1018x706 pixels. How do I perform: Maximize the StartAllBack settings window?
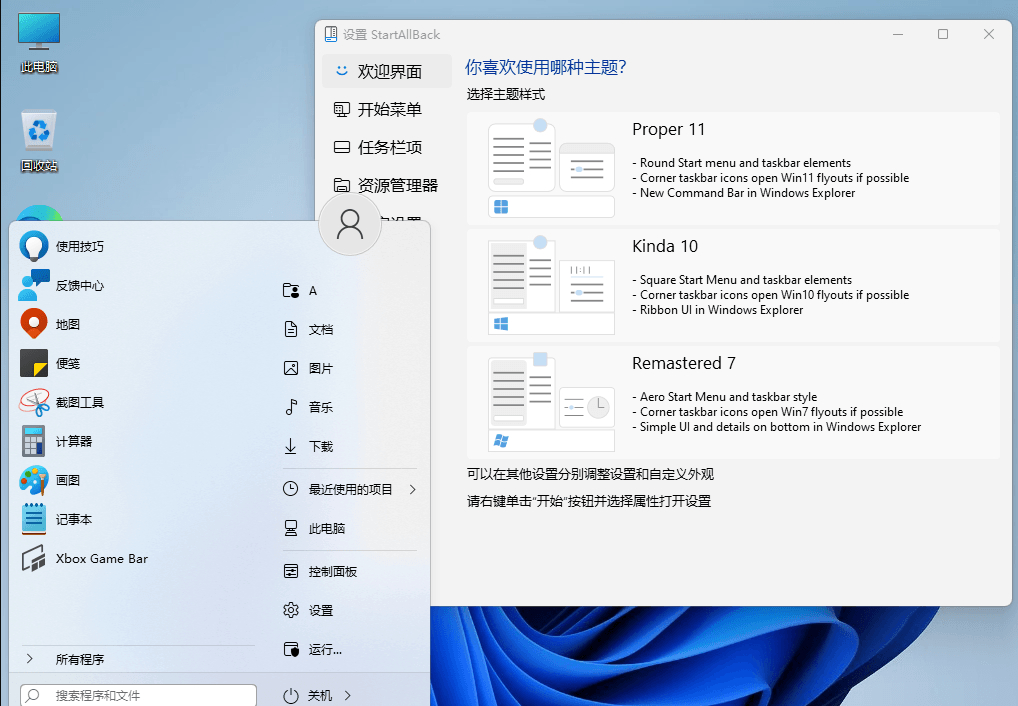click(x=943, y=34)
